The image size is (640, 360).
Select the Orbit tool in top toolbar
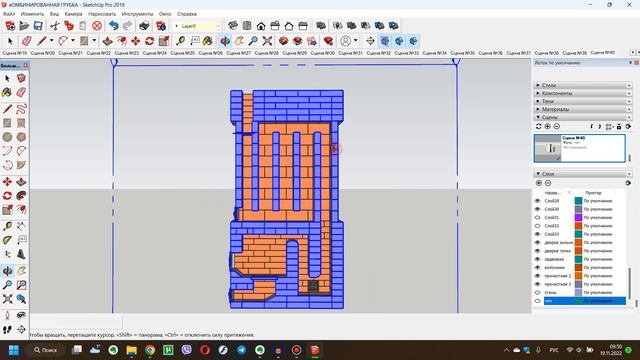coord(225,41)
